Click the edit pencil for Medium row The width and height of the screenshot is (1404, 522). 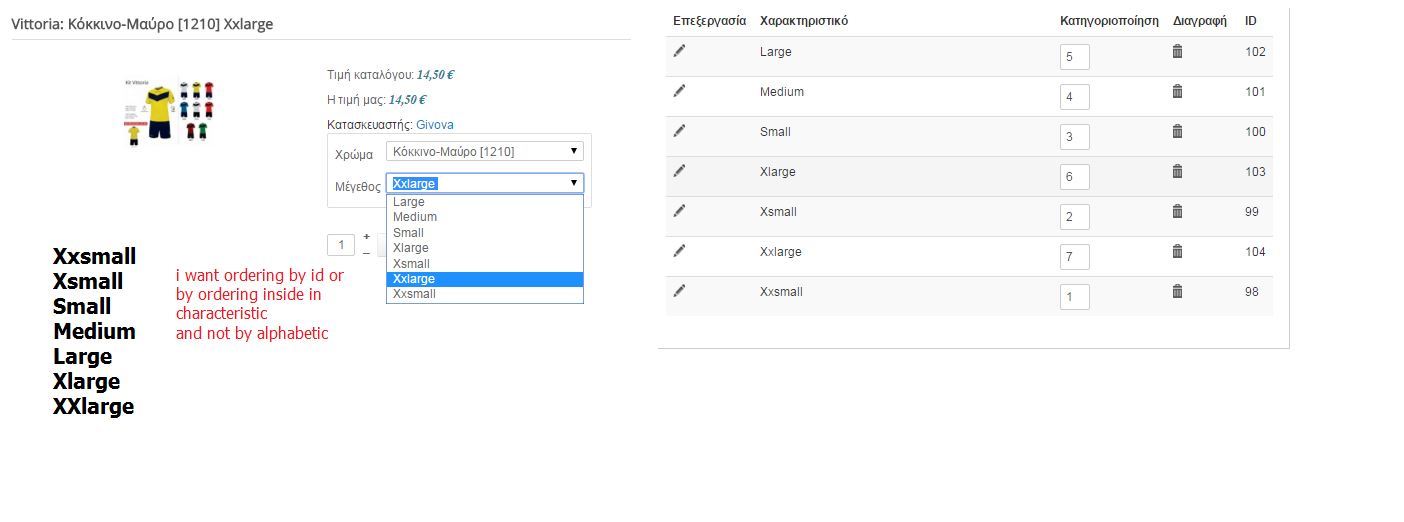[x=680, y=91]
